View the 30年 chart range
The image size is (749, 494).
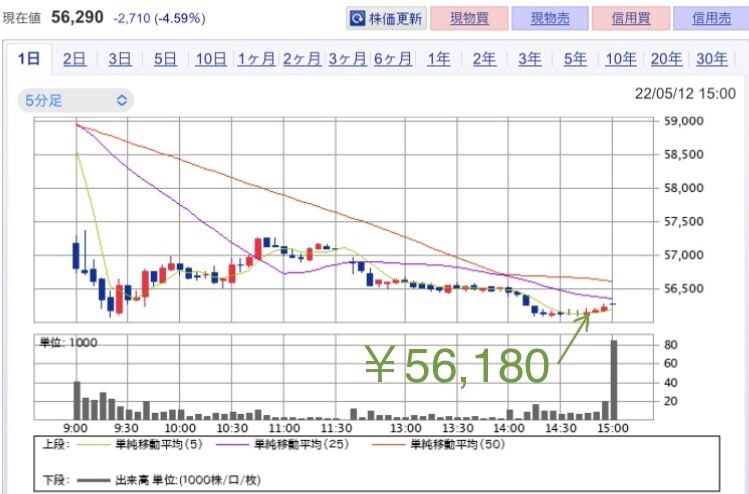coord(712,59)
